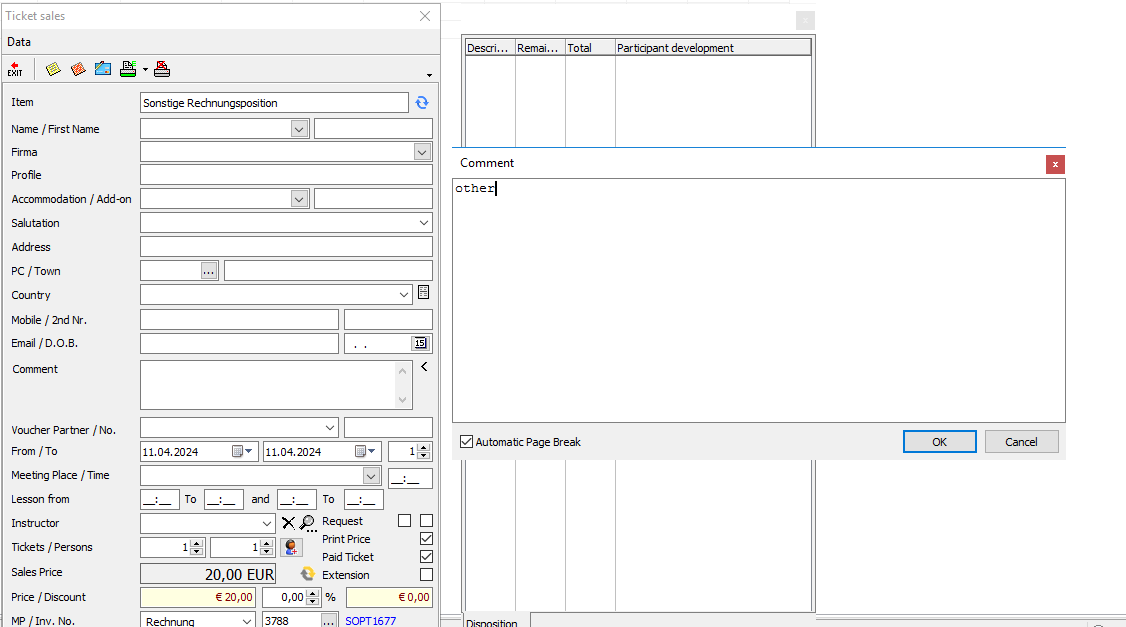Click the toolbar overflow arrow in Ticket sales

point(429,75)
